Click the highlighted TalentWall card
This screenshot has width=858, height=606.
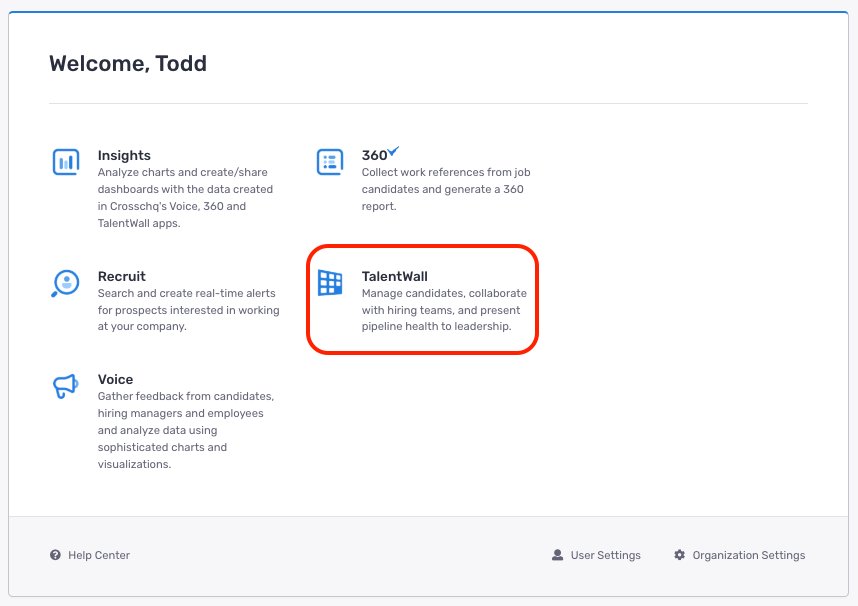pos(422,299)
